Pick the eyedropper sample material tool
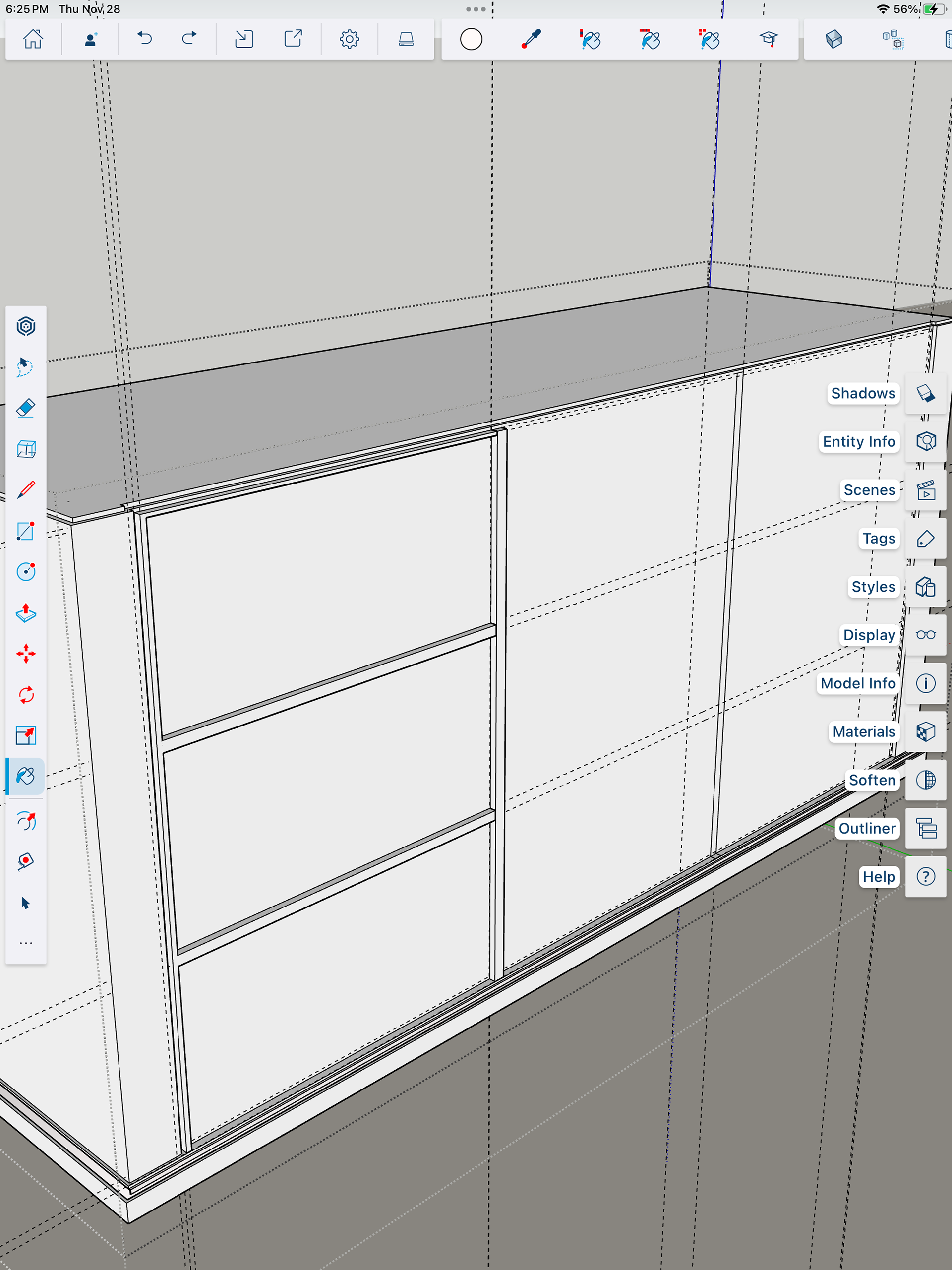The image size is (952, 1270). (x=531, y=39)
